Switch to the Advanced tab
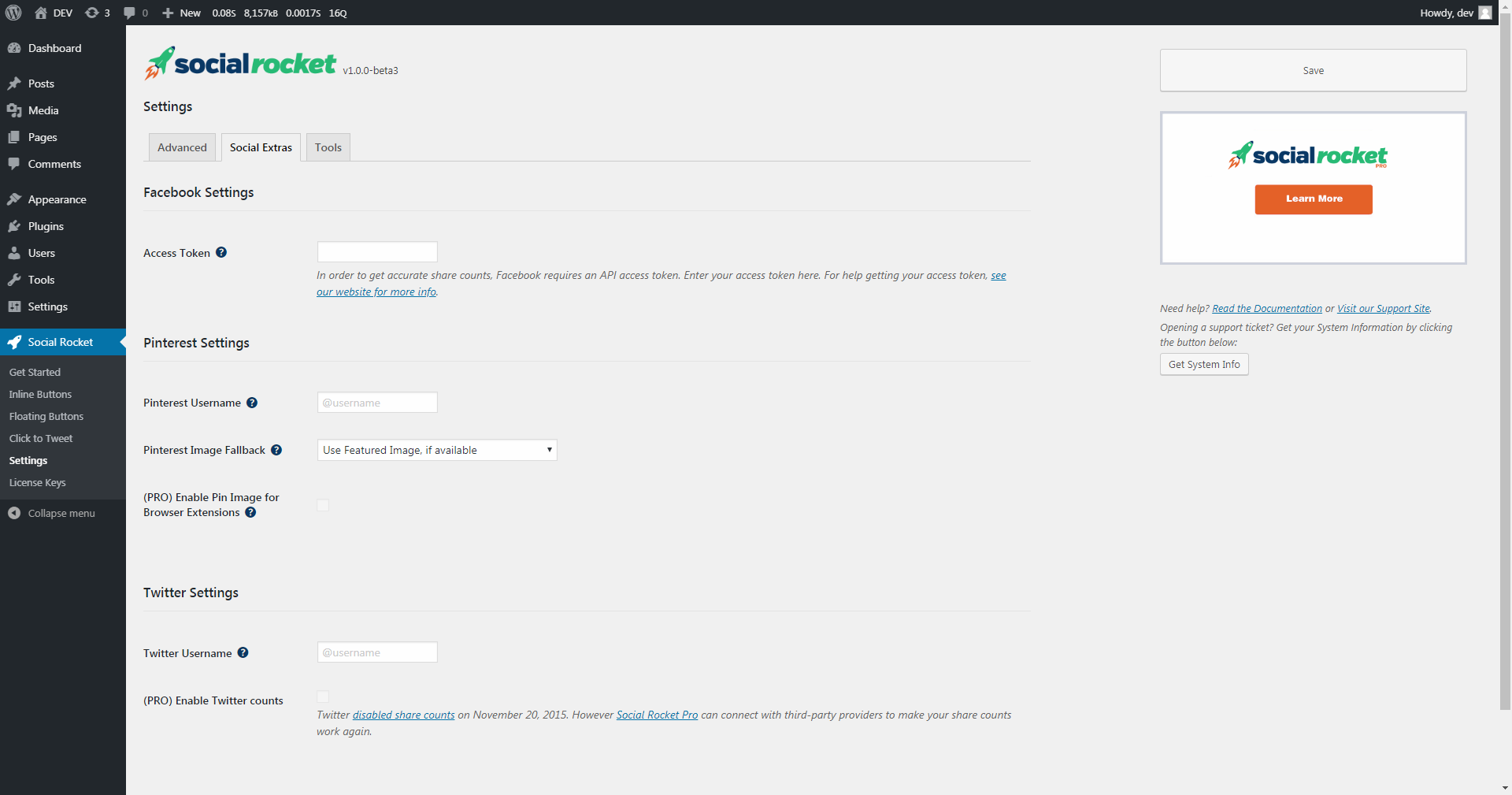The image size is (1512, 795). (x=182, y=147)
